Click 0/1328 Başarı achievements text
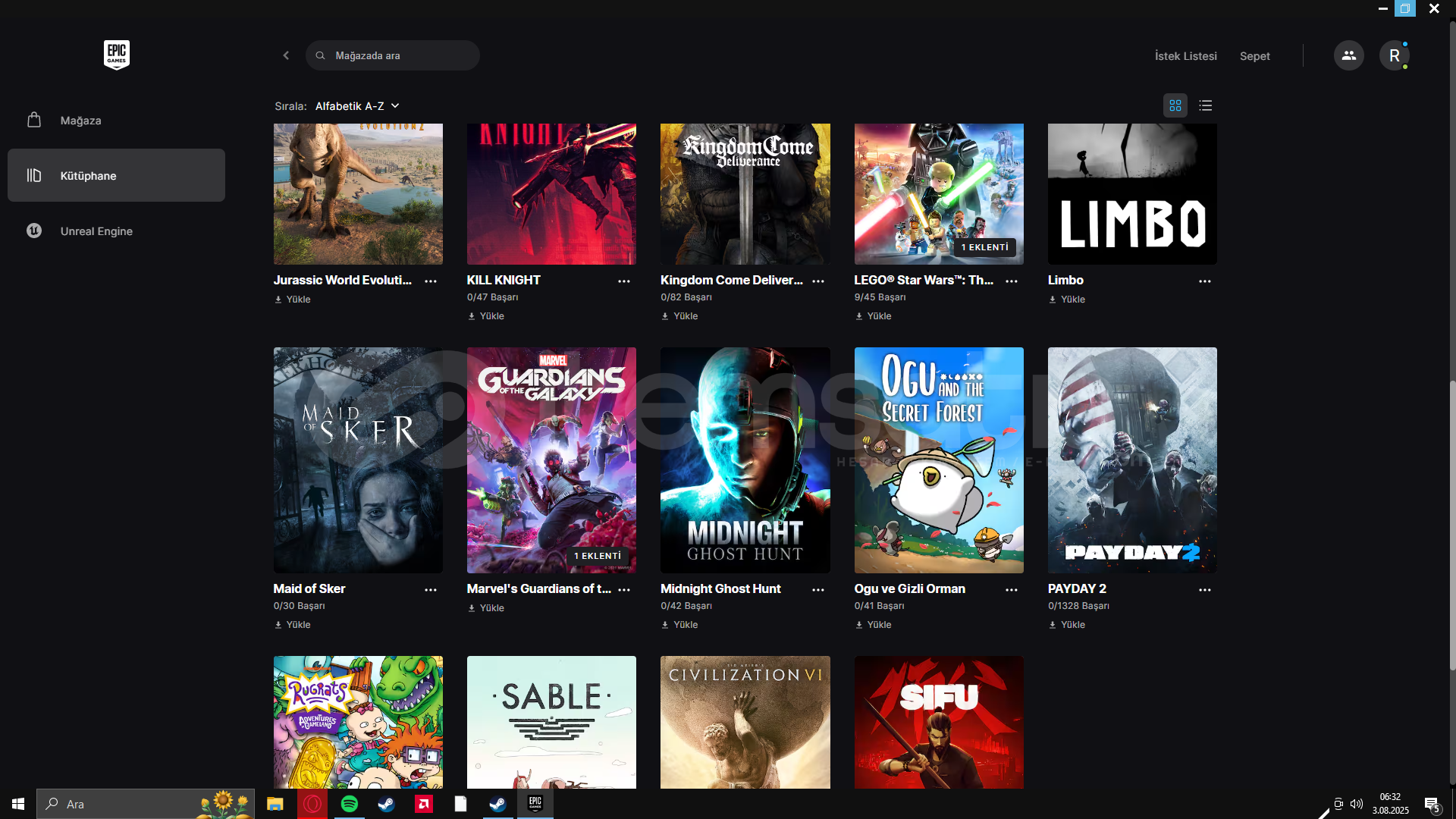The height and width of the screenshot is (819, 1456). [1078, 606]
